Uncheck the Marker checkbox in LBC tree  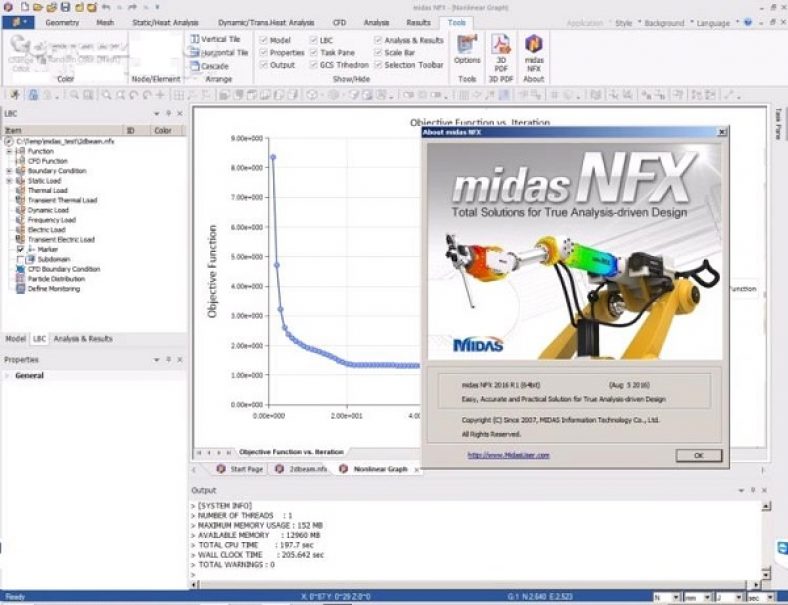click(21, 249)
